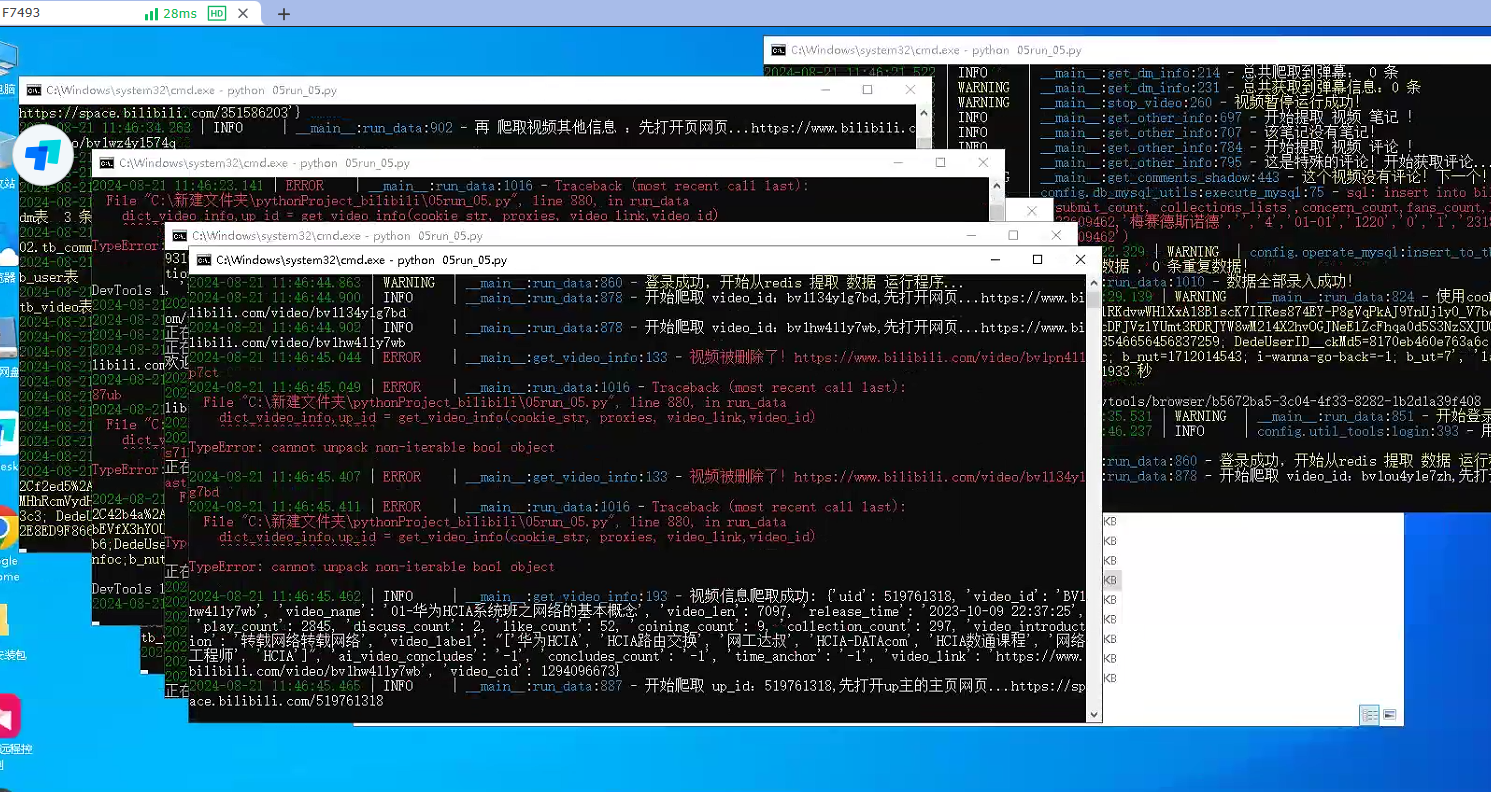Close the cmd window showing space.bilibili.com/351586203

click(x=910, y=90)
